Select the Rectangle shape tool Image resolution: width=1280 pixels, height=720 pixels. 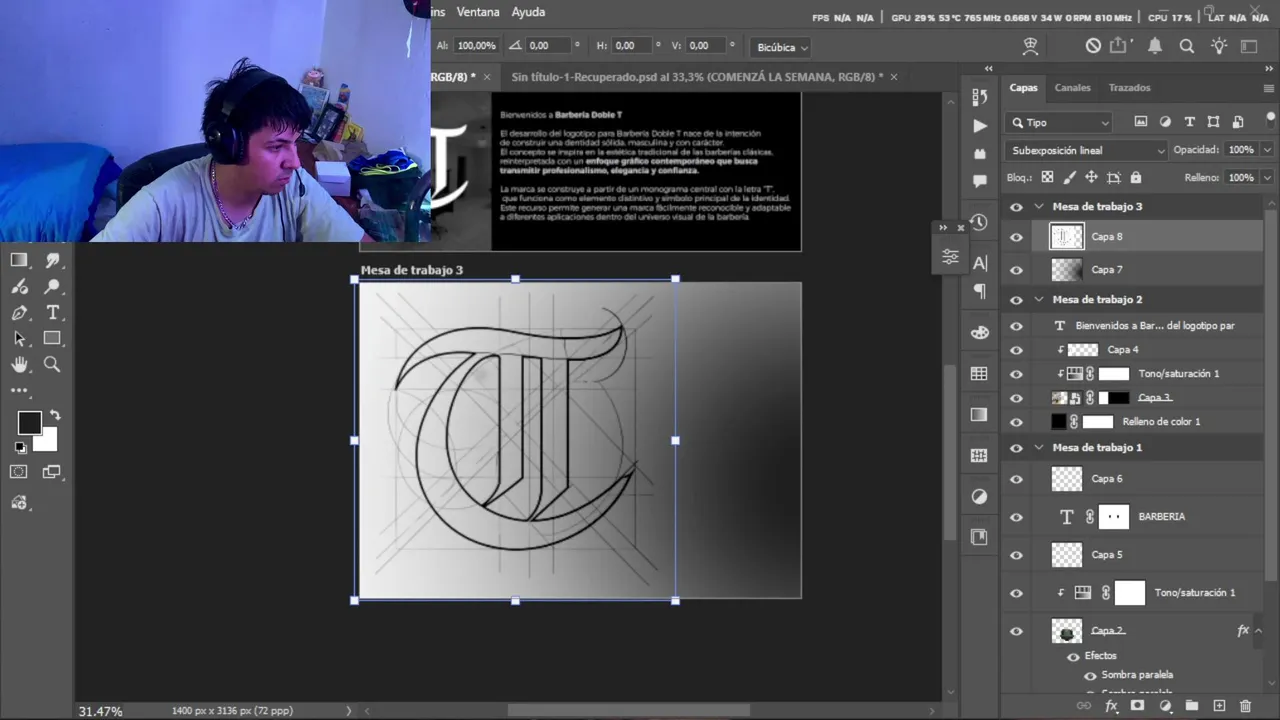[x=53, y=339]
